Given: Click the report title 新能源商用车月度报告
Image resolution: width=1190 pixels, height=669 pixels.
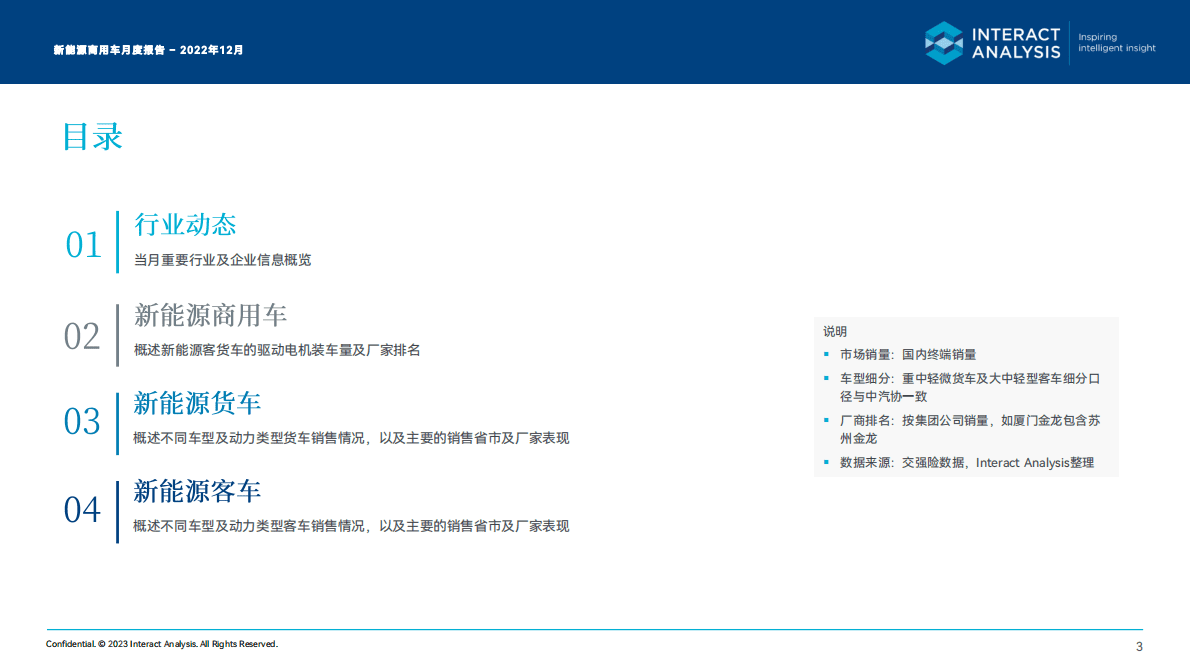Looking at the screenshot, I should click(x=110, y=48).
